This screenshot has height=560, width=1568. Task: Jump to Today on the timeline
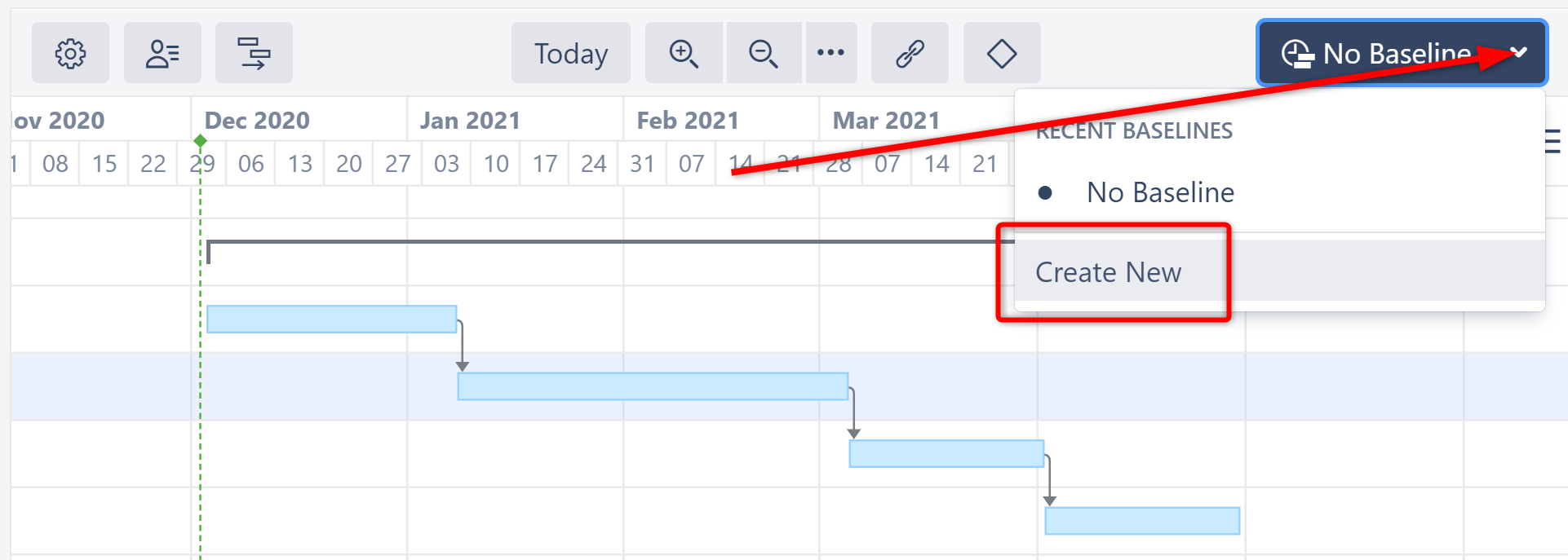tap(570, 53)
